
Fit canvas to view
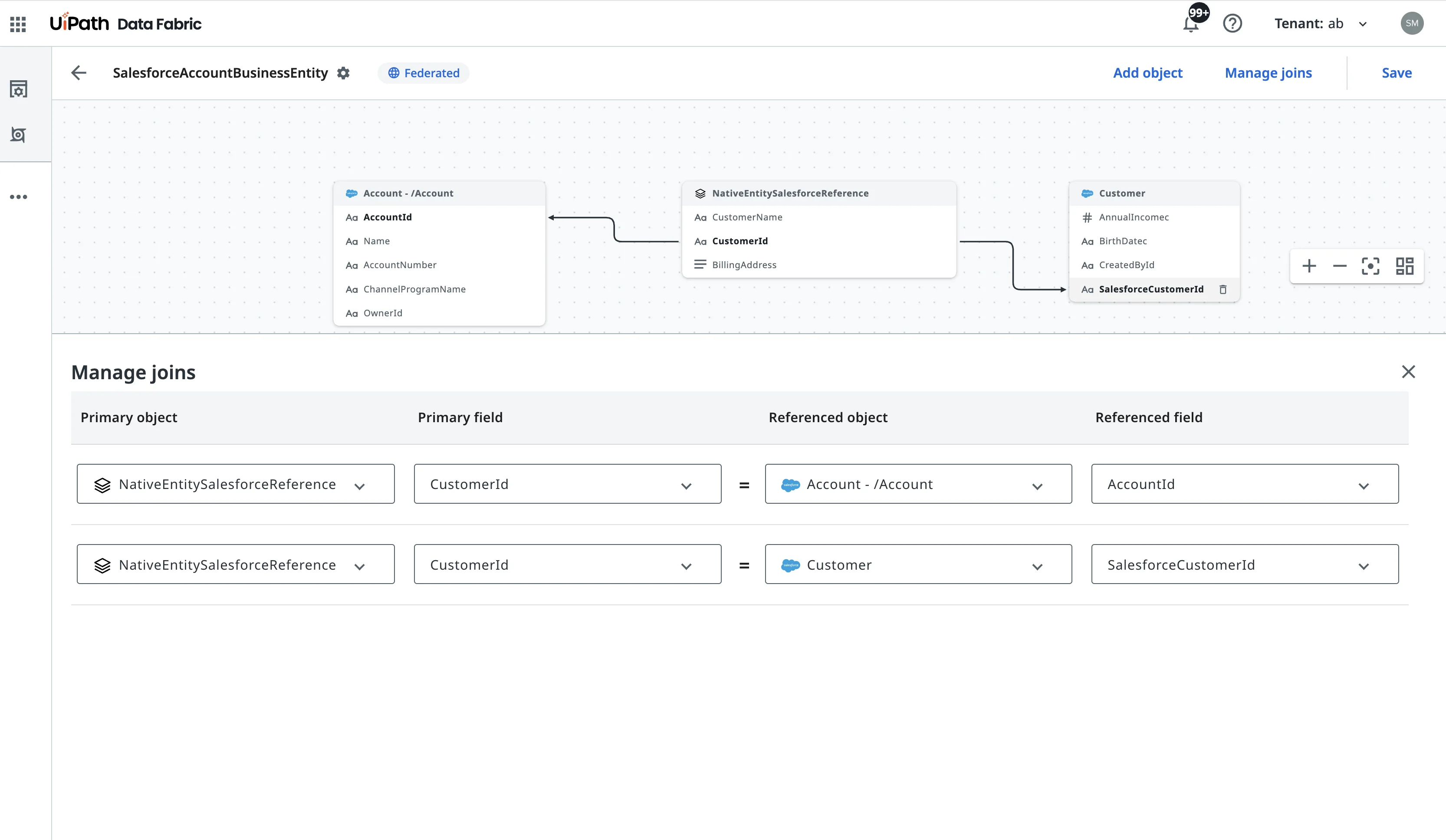point(1370,266)
